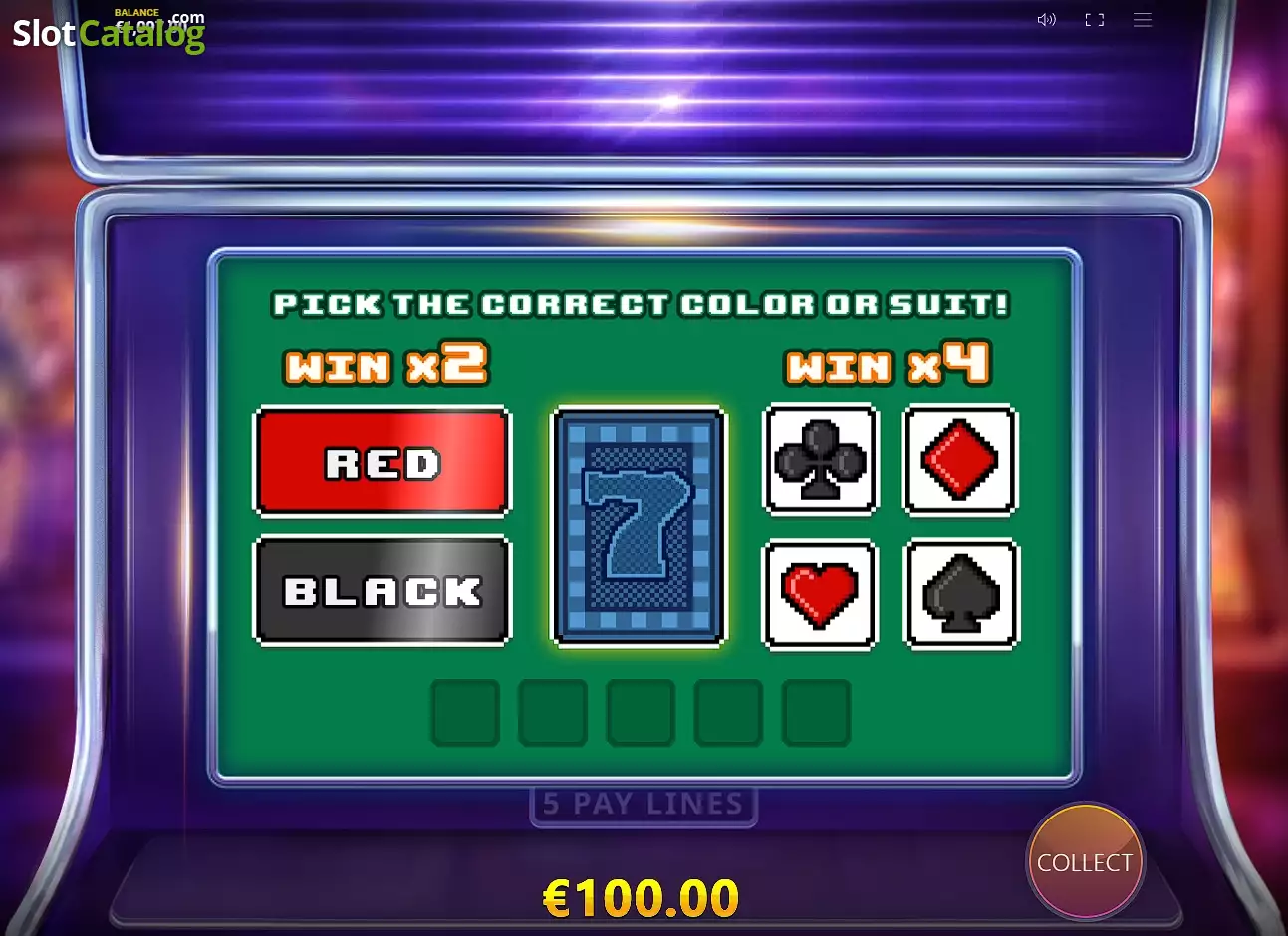Viewport: 1288px width, 936px height.
Task: Click the SlotCatalog logo
Action: 109,32
